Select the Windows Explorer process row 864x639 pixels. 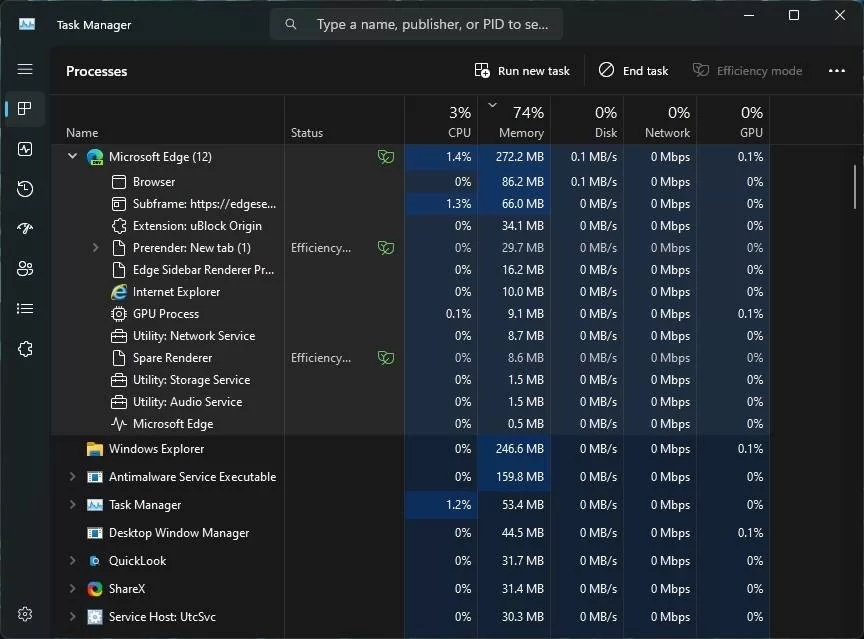[156, 449]
